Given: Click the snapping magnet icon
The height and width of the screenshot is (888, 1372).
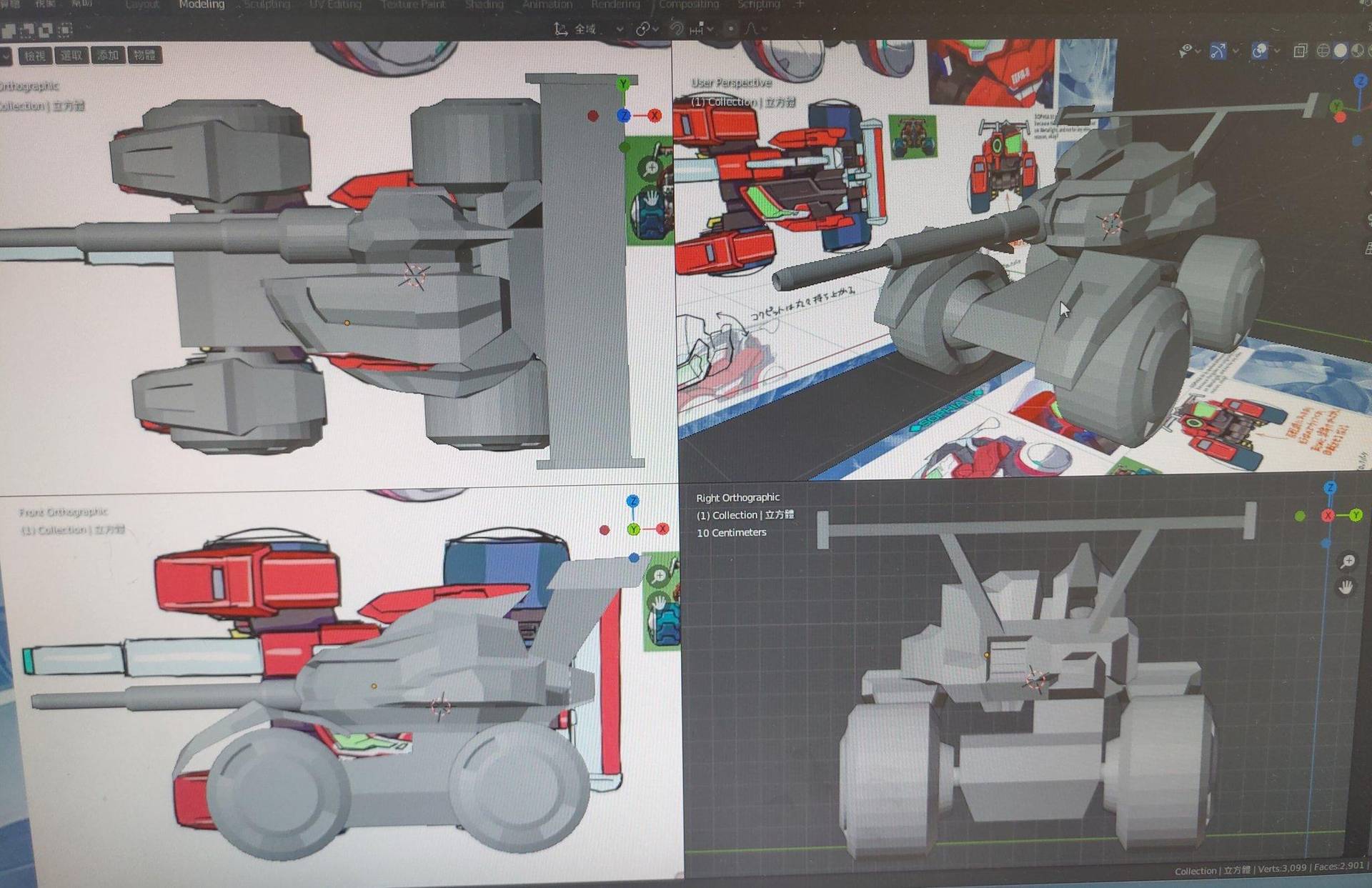Looking at the screenshot, I should tap(676, 29).
